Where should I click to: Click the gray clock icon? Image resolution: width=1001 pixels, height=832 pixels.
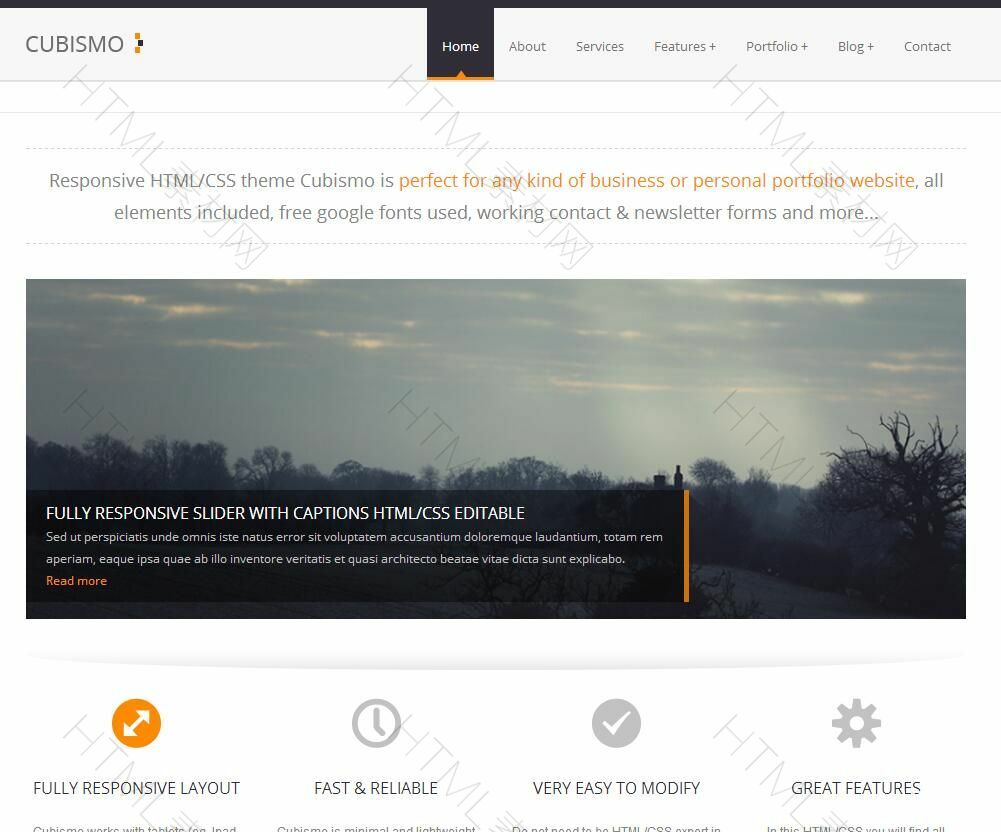(376, 723)
